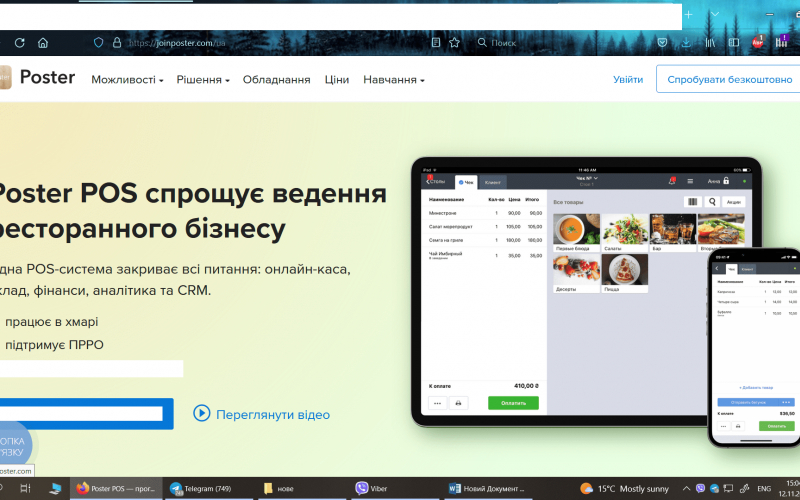Expand the Навчання menu
800x500 pixels.
393,80
